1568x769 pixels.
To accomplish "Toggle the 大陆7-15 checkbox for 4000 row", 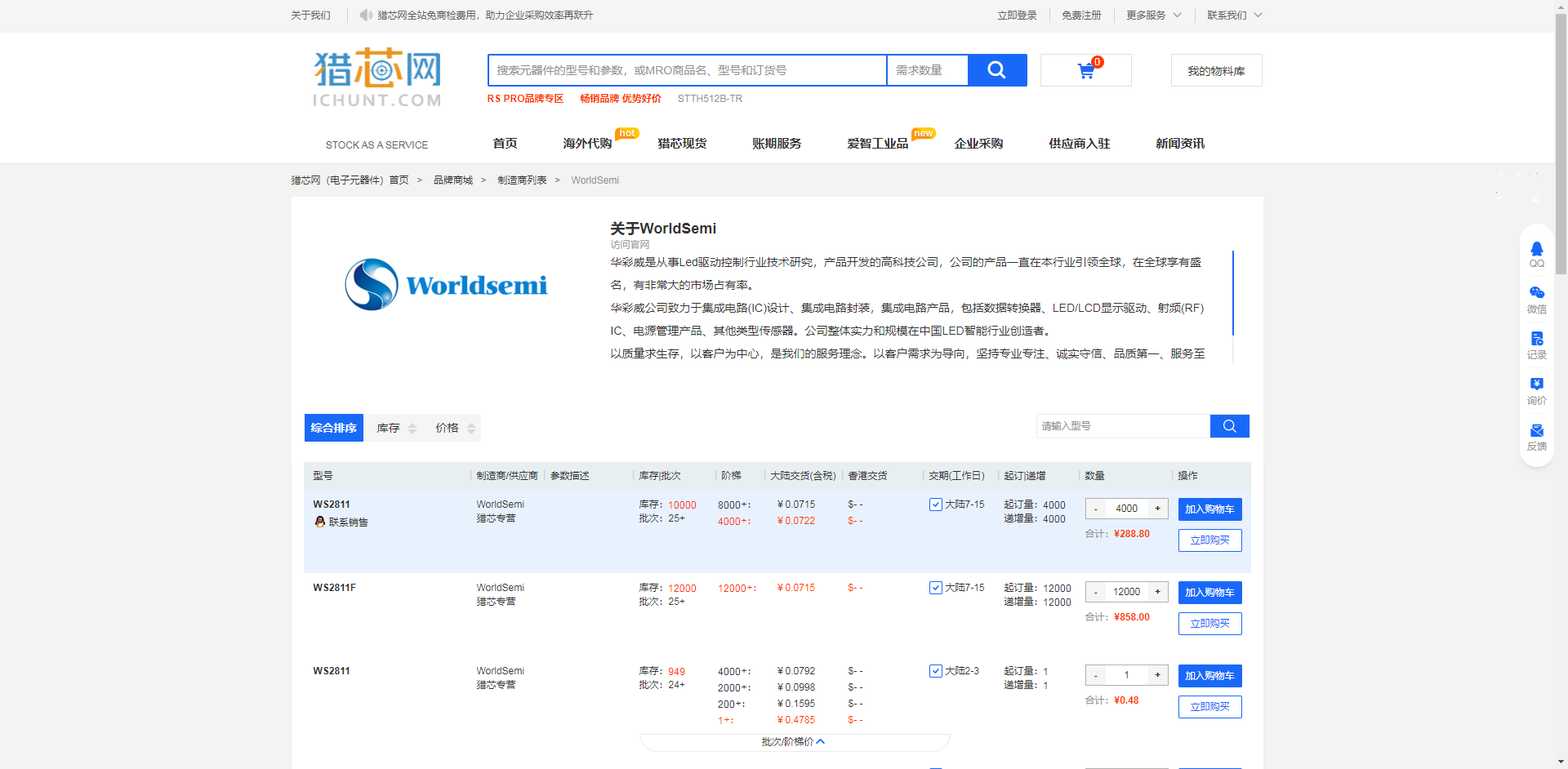I will [936, 505].
